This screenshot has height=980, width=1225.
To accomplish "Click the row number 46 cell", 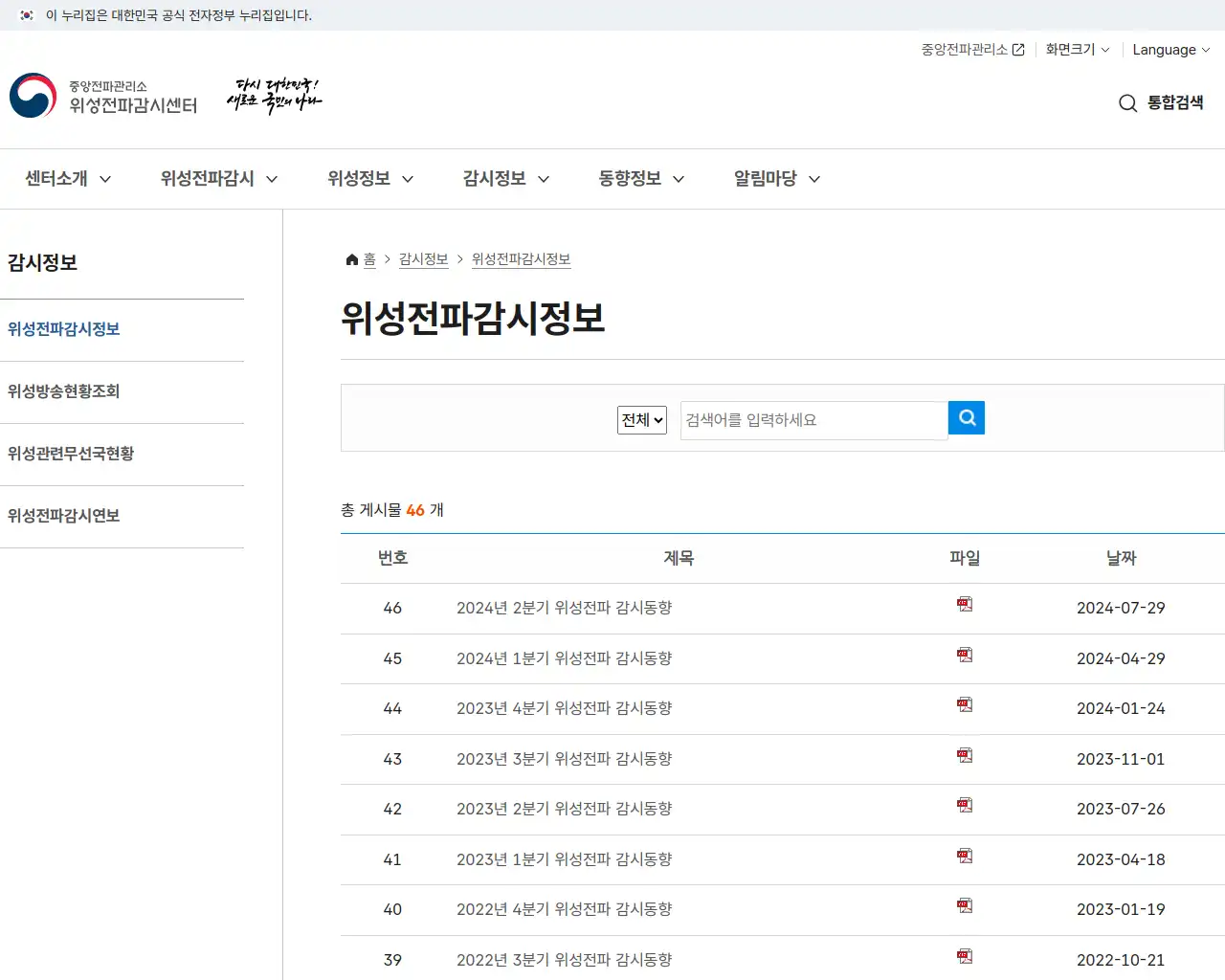I will point(392,608).
